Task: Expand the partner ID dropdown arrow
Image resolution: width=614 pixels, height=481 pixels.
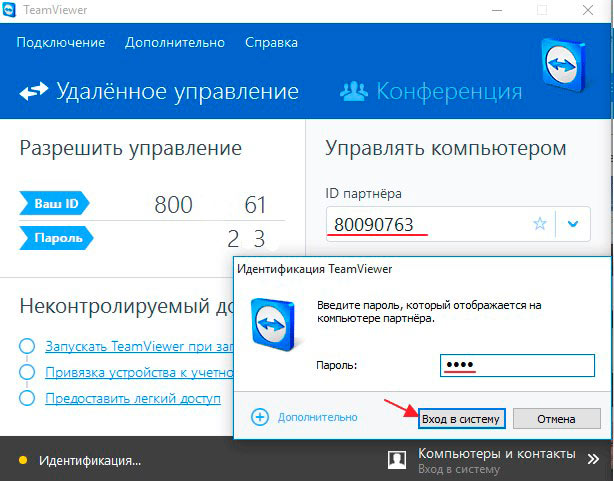Action: [573, 224]
